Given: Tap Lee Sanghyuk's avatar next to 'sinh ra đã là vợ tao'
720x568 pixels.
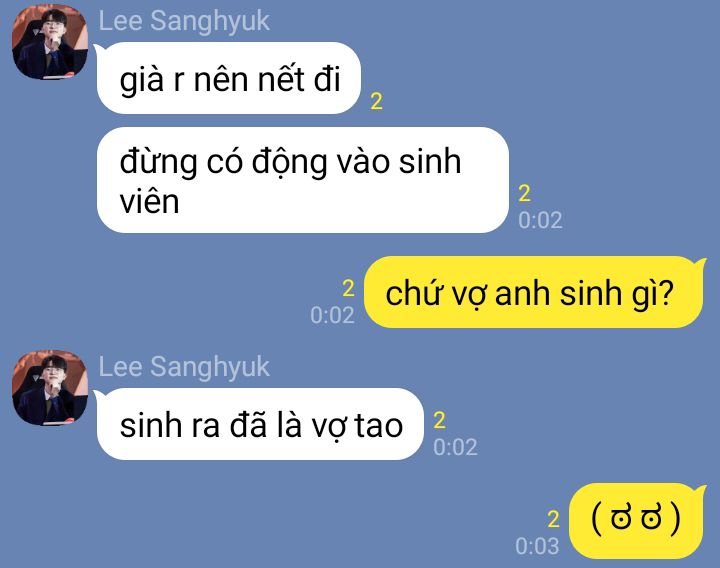Looking at the screenshot, I should [50, 388].
